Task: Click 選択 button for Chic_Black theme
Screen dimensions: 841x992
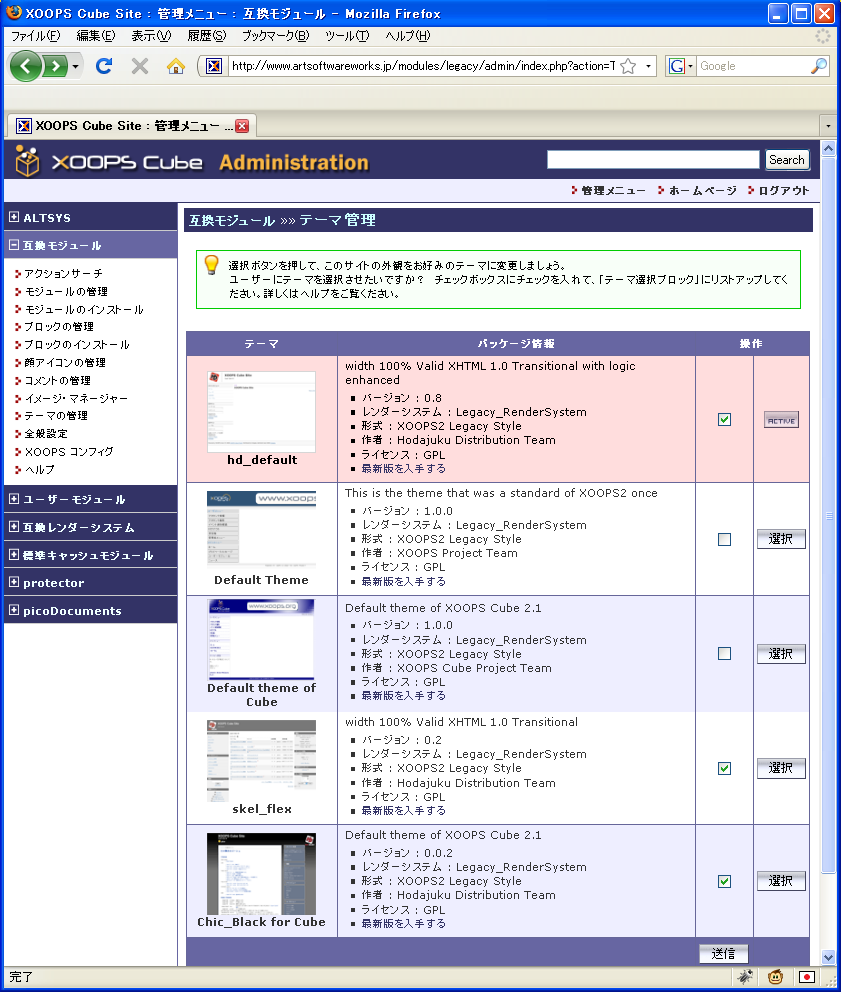Action: [x=780, y=881]
